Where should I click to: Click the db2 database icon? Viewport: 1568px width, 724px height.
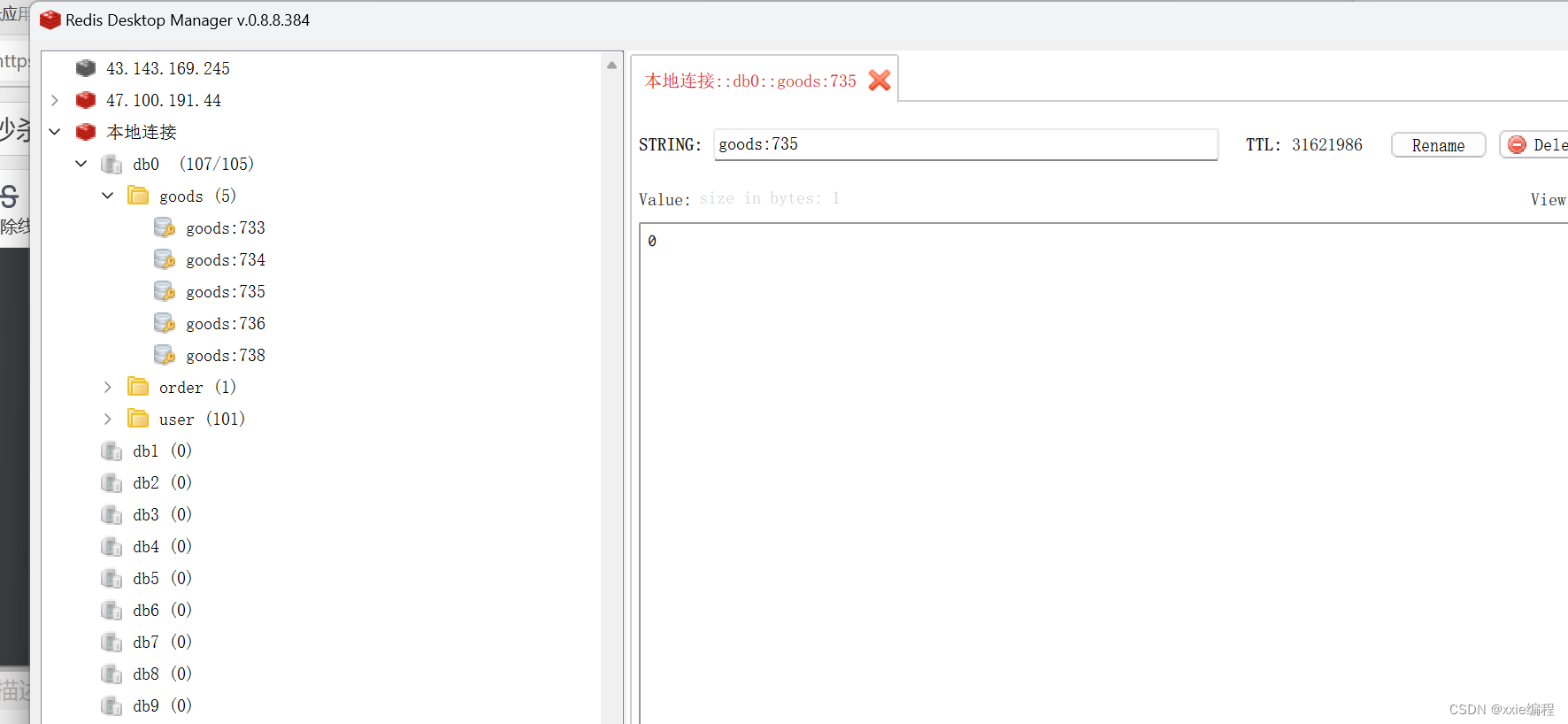tap(111, 482)
